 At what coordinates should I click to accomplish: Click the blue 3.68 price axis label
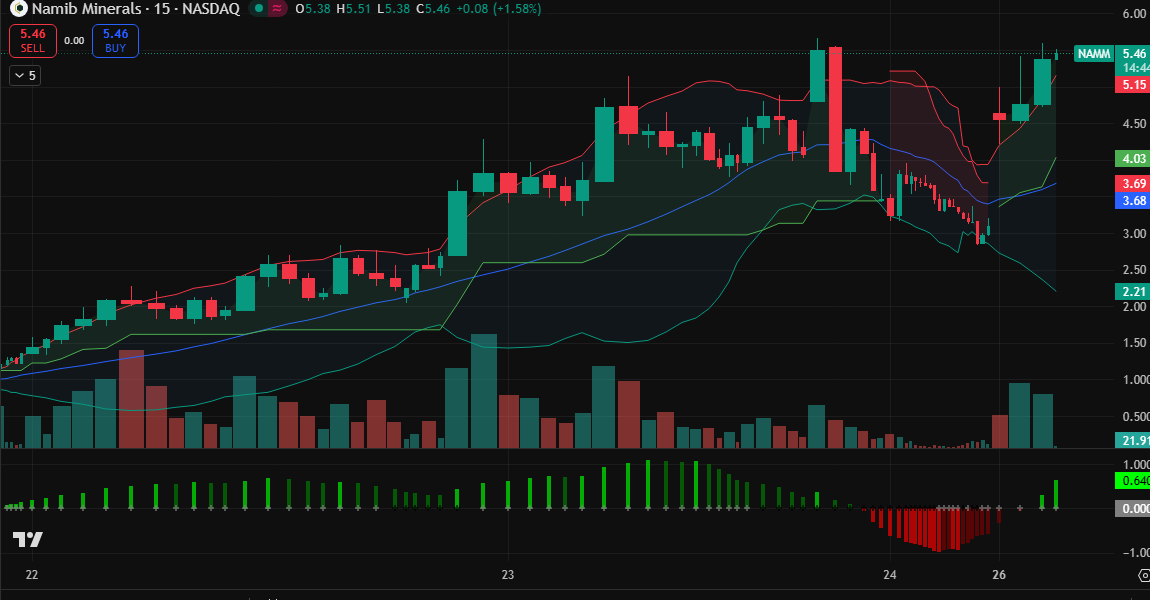click(x=1133, y=200)
